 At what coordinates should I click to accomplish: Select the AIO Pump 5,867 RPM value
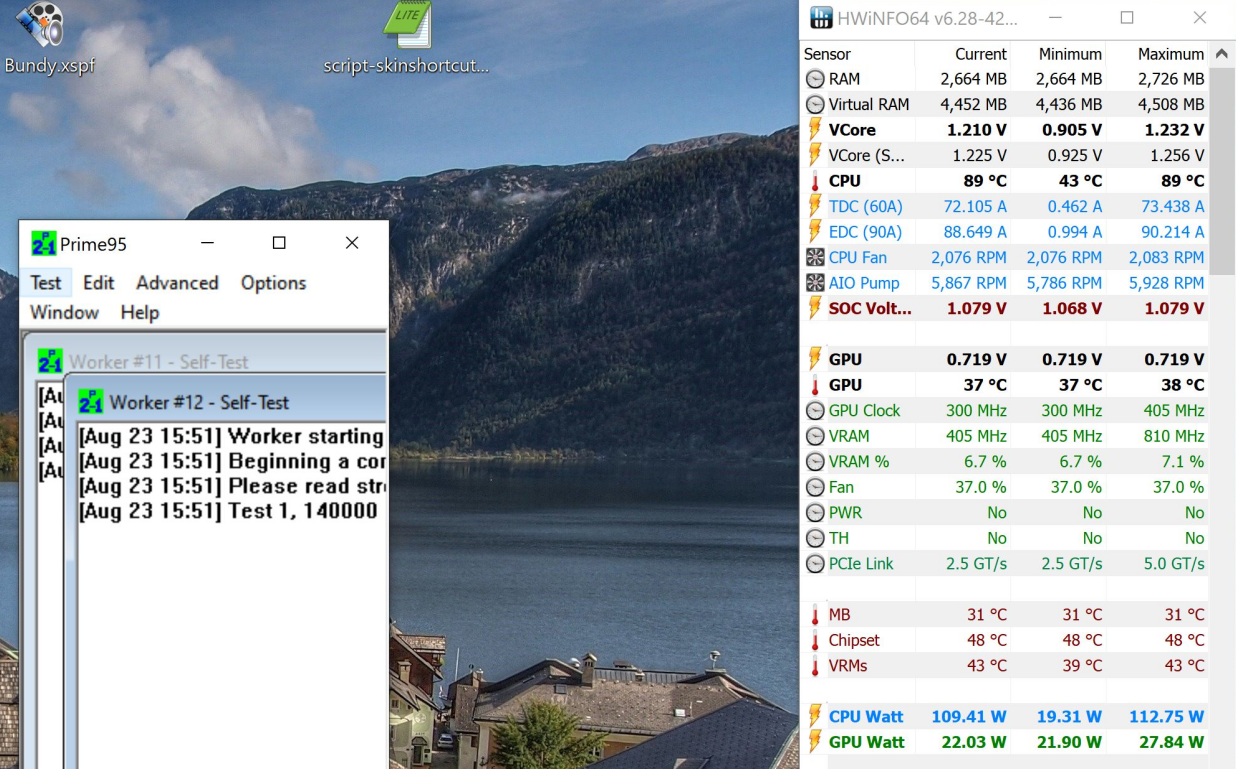[x=968, y=283]
